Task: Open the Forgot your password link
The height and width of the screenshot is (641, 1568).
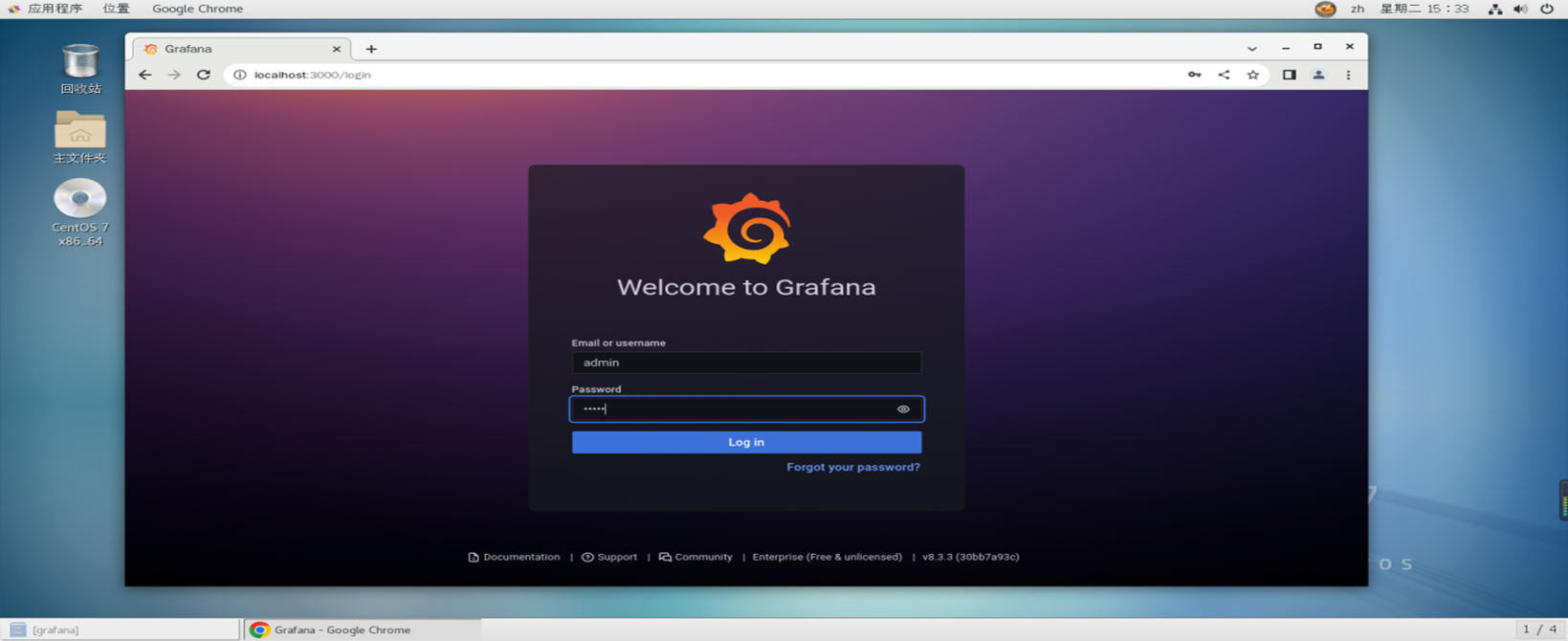Action: (853, 467)
